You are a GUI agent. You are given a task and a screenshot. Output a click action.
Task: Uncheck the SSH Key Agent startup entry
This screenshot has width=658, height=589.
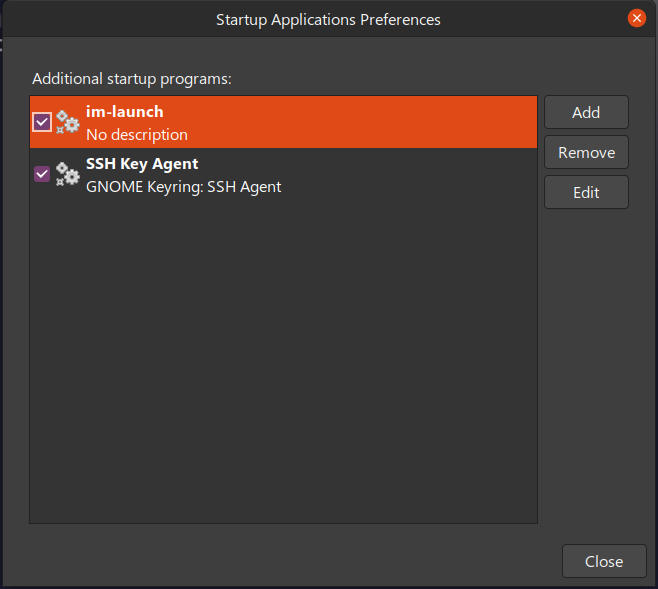42,174
